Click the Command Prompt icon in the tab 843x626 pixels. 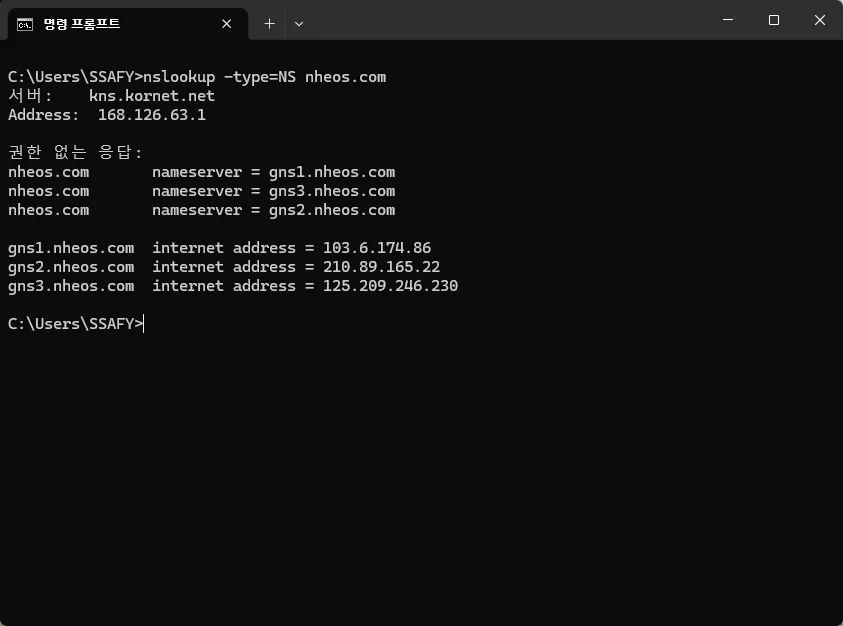click(25, 24)
